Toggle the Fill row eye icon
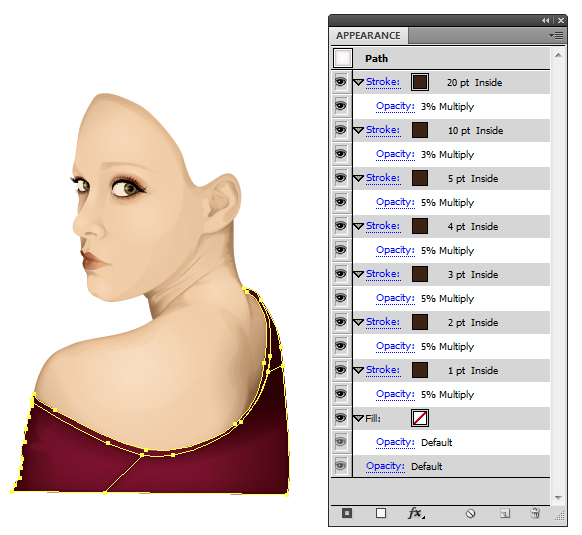582x535 pixels. (340, 418)
